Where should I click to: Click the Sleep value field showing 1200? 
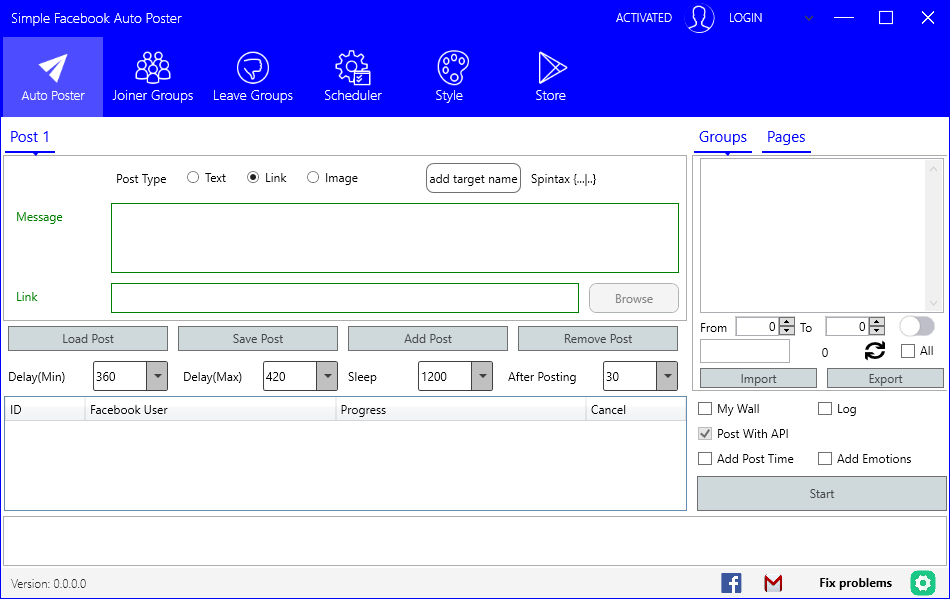click(445, 376)
